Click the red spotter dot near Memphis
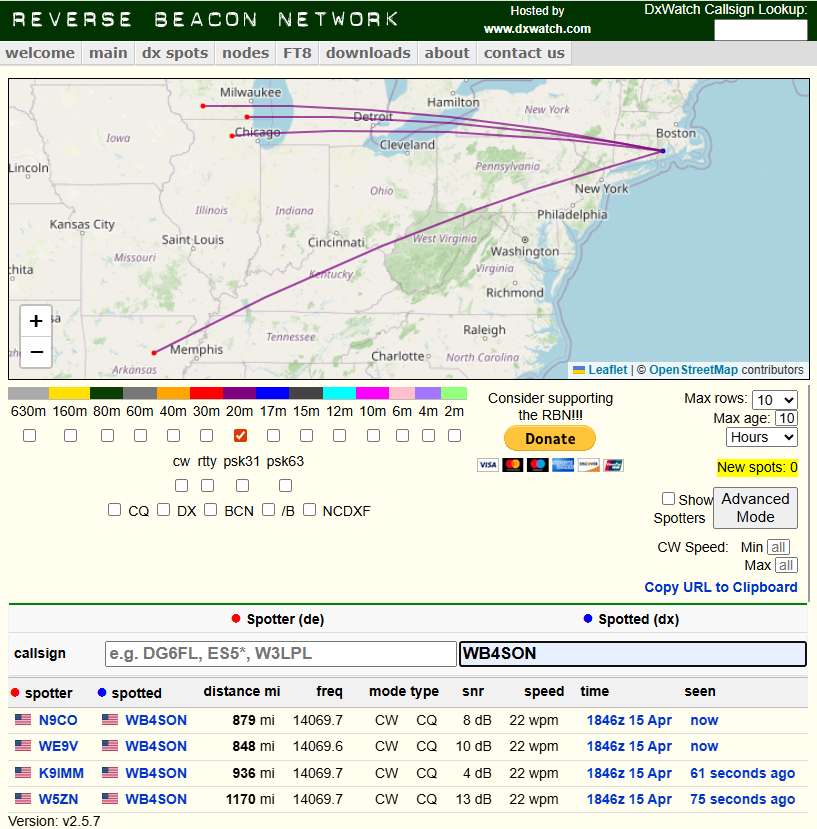Screen dimensions: 817x829 click(154, 353)
